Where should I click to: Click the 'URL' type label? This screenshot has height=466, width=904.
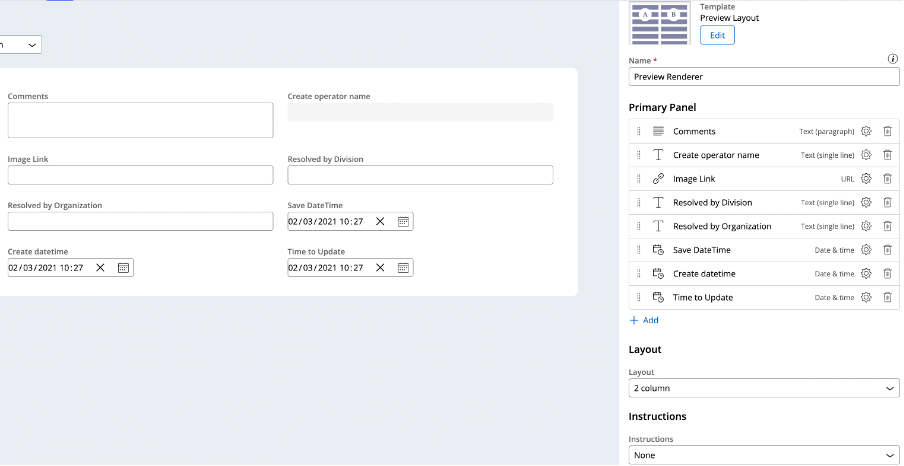click(847, 179)
